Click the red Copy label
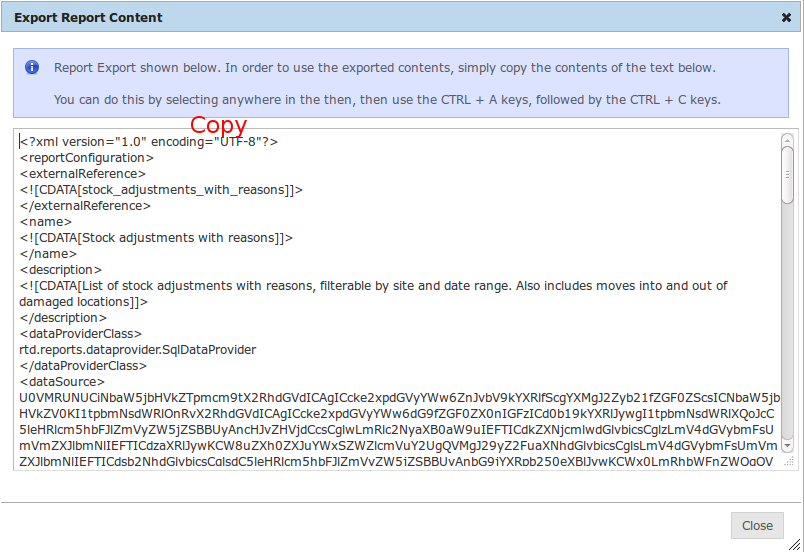 coord(218,125)
